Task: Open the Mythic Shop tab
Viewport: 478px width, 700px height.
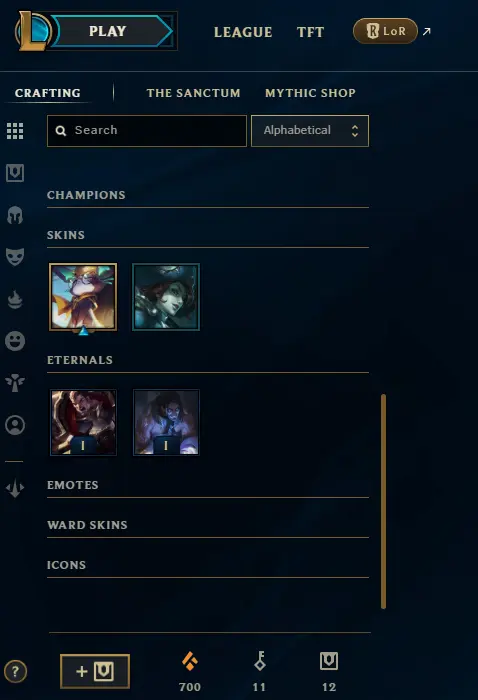Action: 310,93
